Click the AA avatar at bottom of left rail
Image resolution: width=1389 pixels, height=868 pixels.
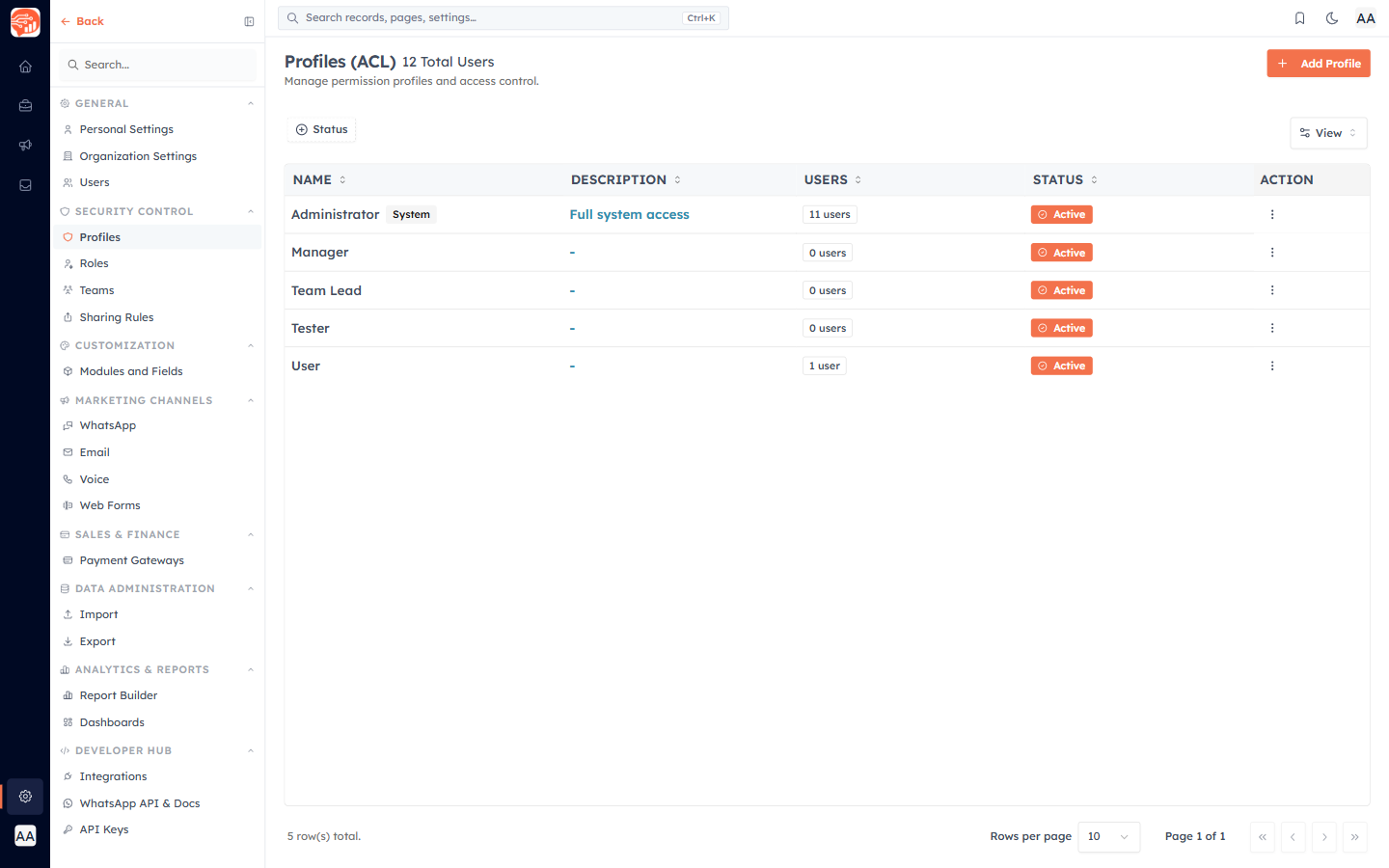[x=25, y=836]
